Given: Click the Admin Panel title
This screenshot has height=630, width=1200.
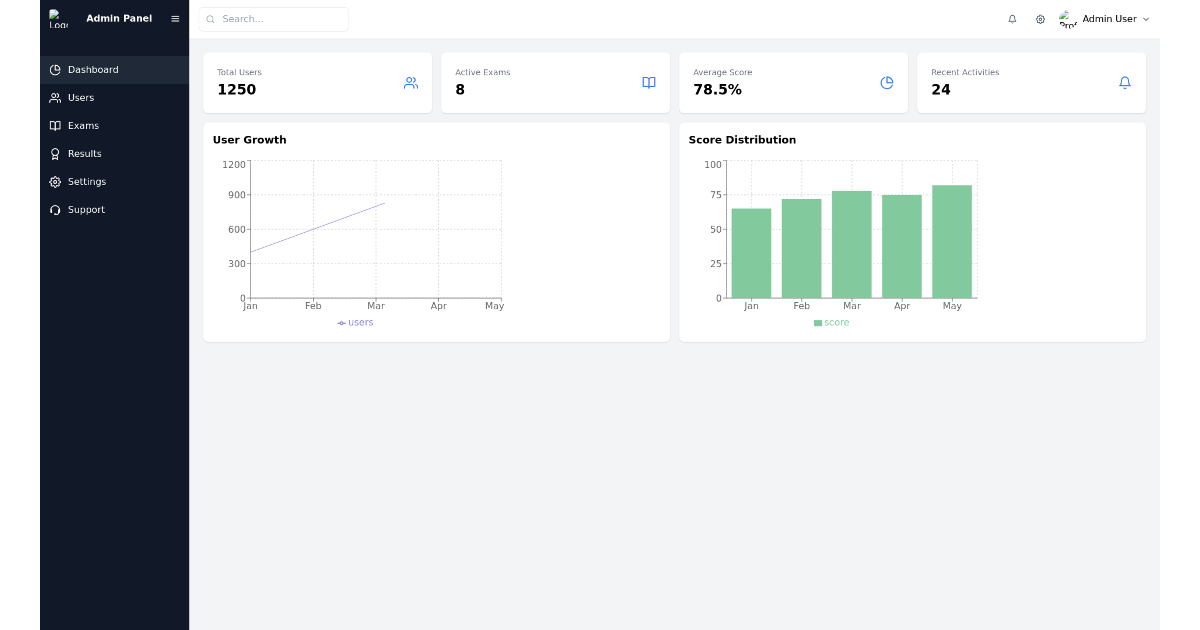Looking at the screenshot, I should pos(119,18).
